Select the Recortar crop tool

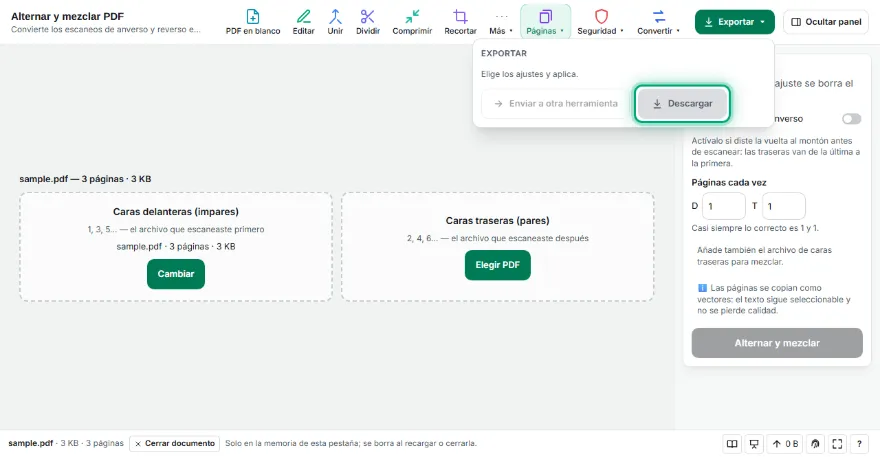[460, 22]
